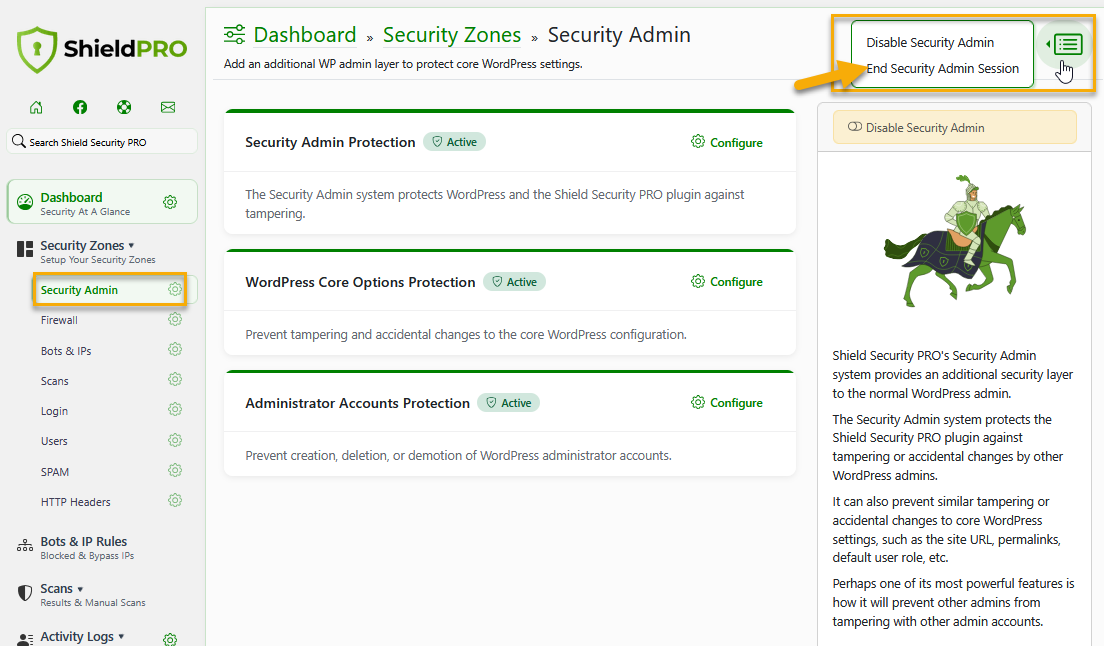The image size is (1104, 646).
Task: Configure Security Admin Protection
Action: click(x=727, y=142)
